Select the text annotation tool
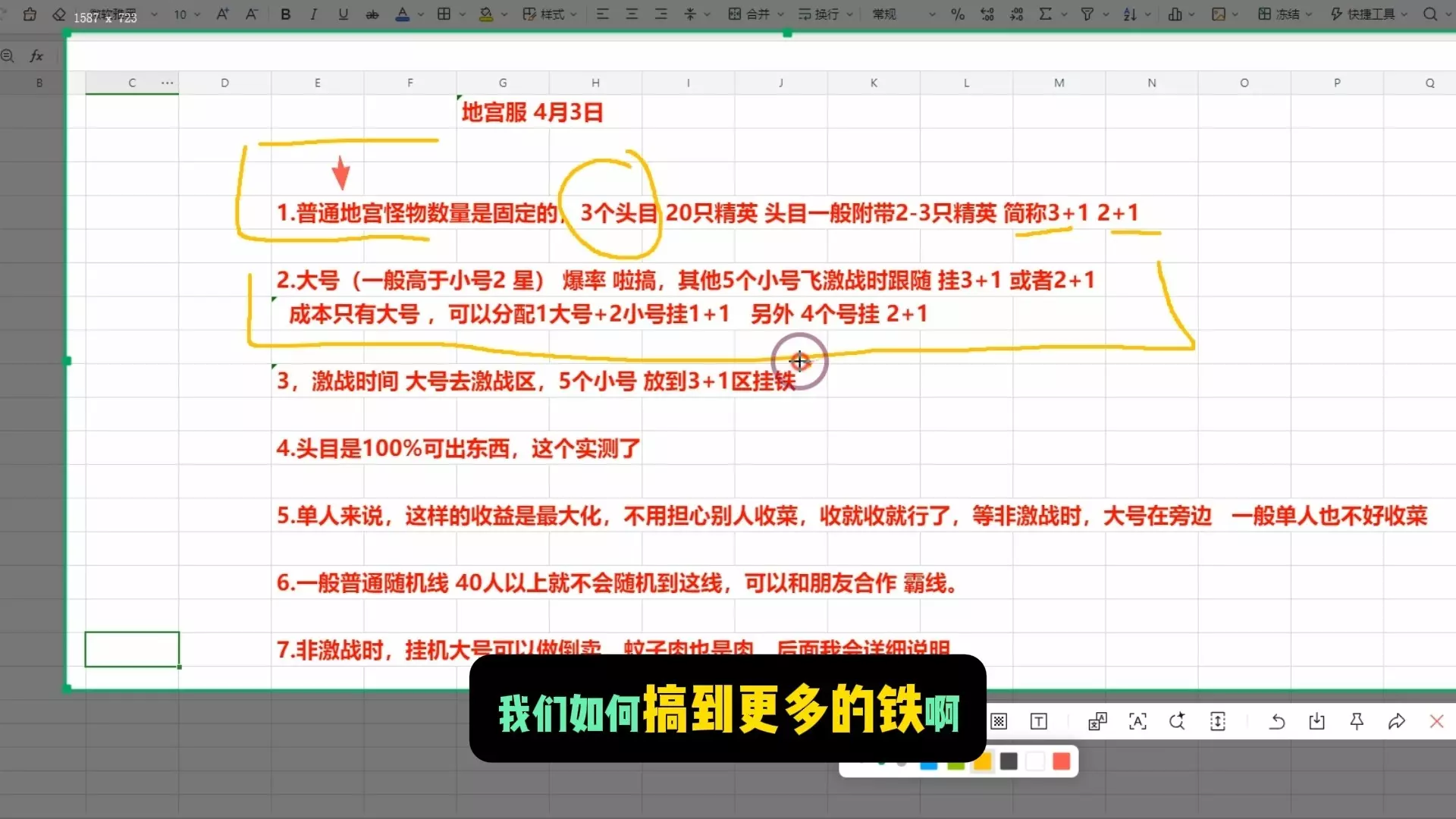The image size is (1456, 819). [1039, 721]
